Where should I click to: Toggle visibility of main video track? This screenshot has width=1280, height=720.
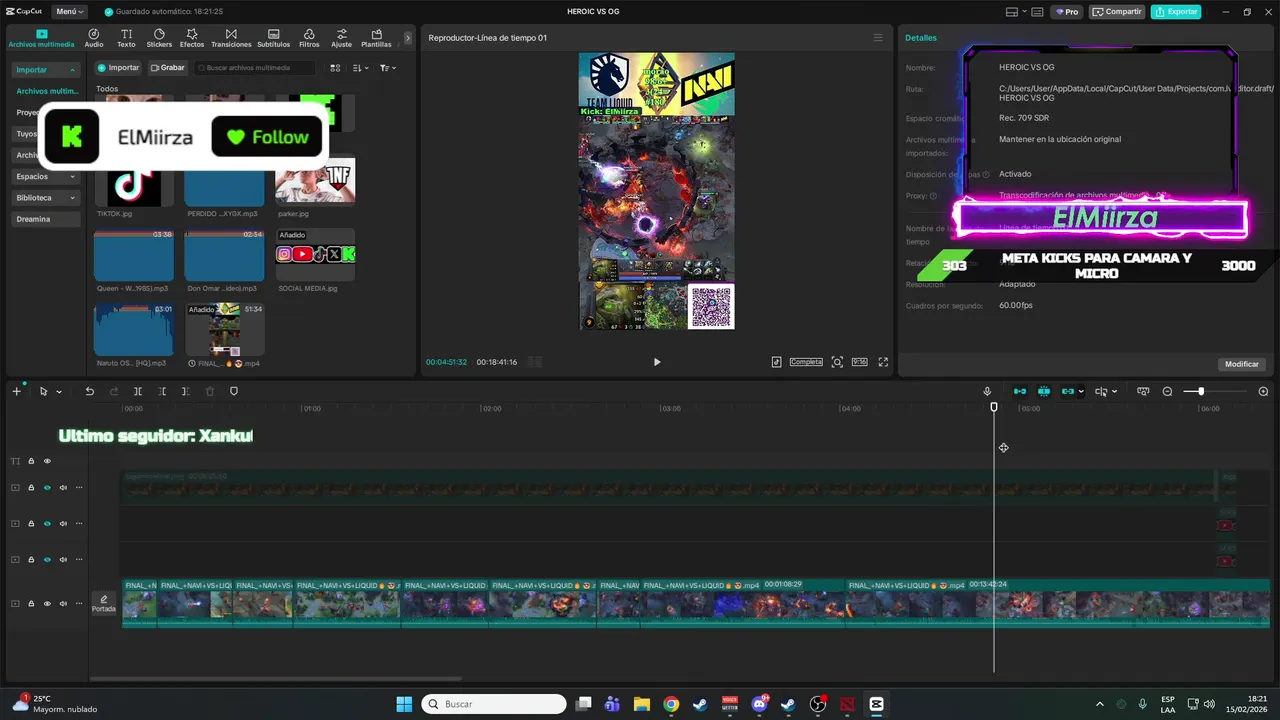pos(47,603)
